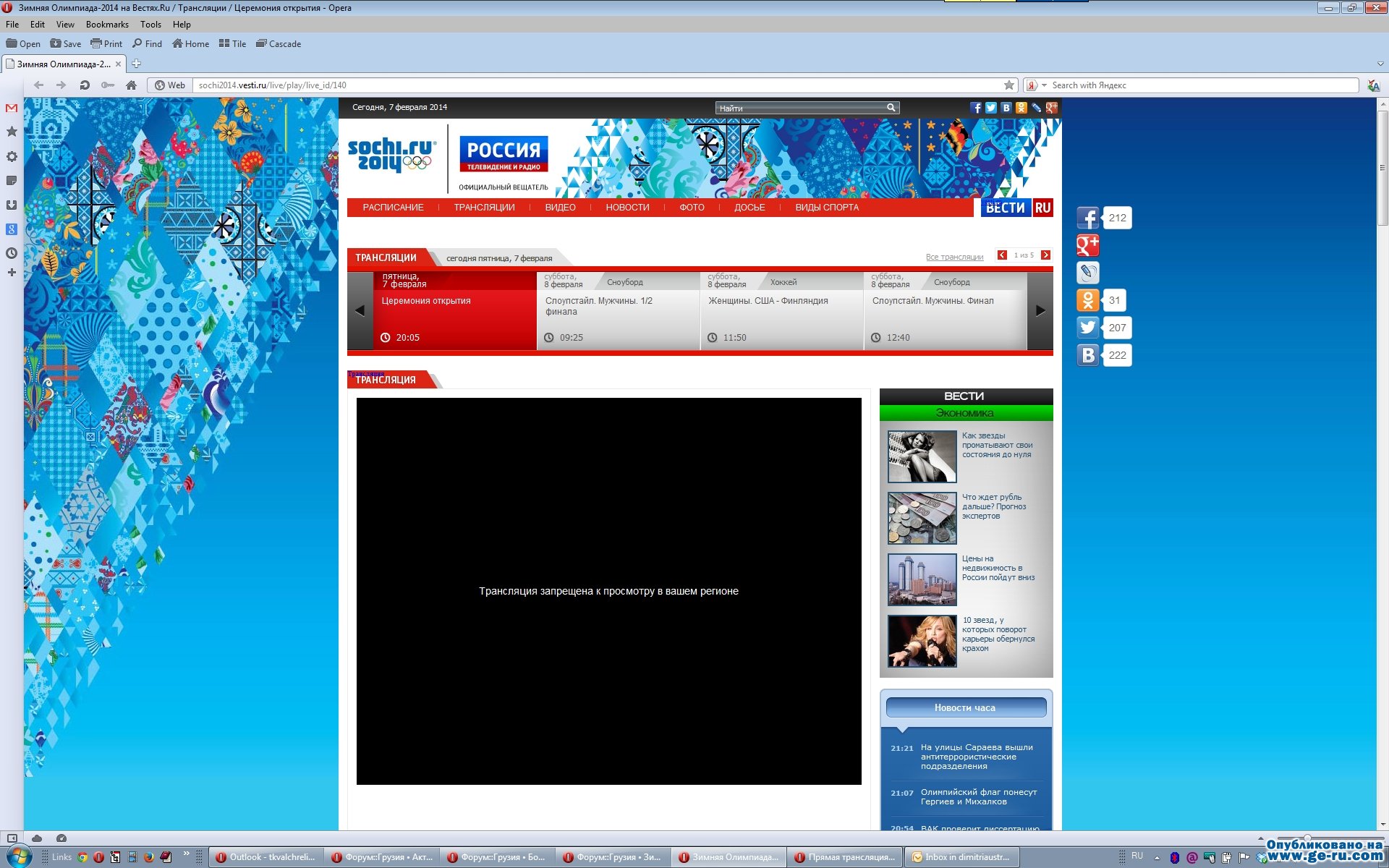Go to next broadcasts page (red arrow)
Viewport: 1389px width, 868px height.
click(x=1045, y=255)
